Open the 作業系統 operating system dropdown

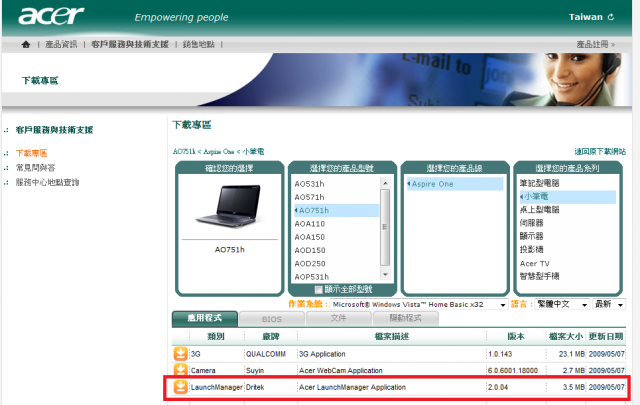point(419,305)
